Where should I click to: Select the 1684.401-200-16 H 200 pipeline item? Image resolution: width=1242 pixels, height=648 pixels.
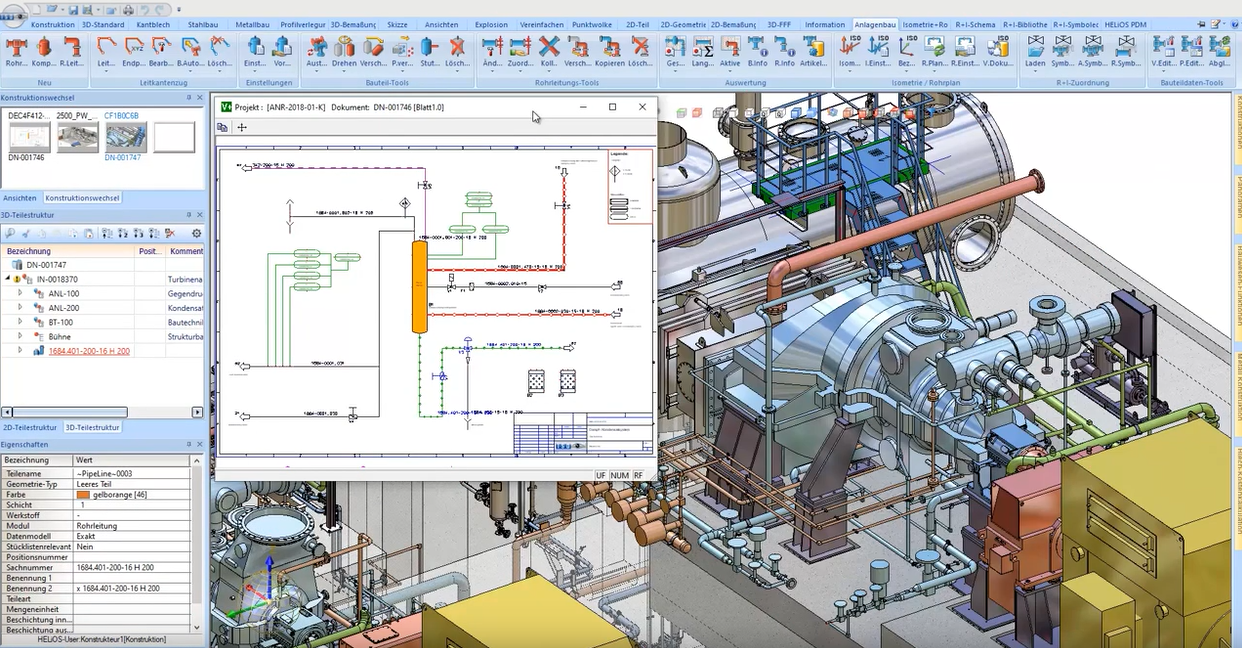pyautogui.click(x=89, y=351)
